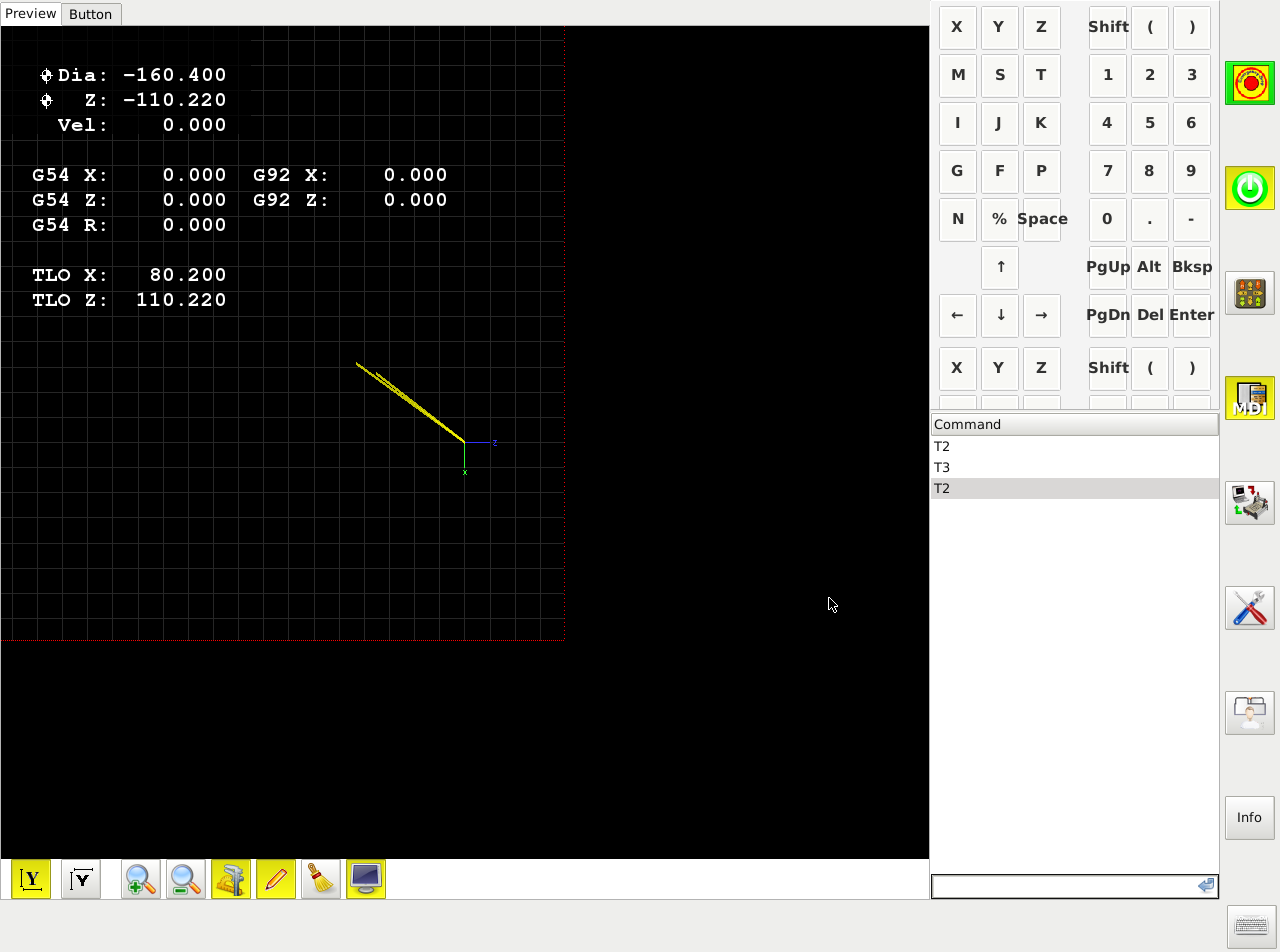Toggle the green machine power button
Screen dimensions: 1280x952
1250,188
